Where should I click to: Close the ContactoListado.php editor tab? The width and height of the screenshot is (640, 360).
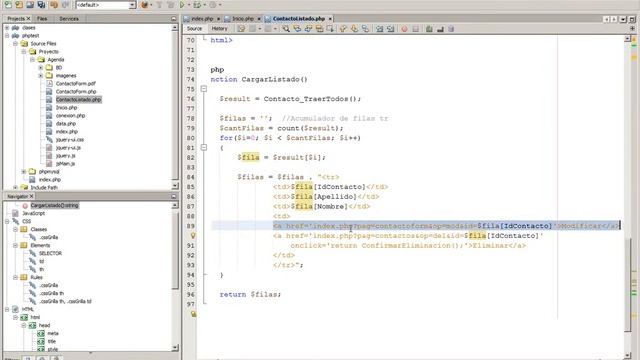click(x=330, y=19)
